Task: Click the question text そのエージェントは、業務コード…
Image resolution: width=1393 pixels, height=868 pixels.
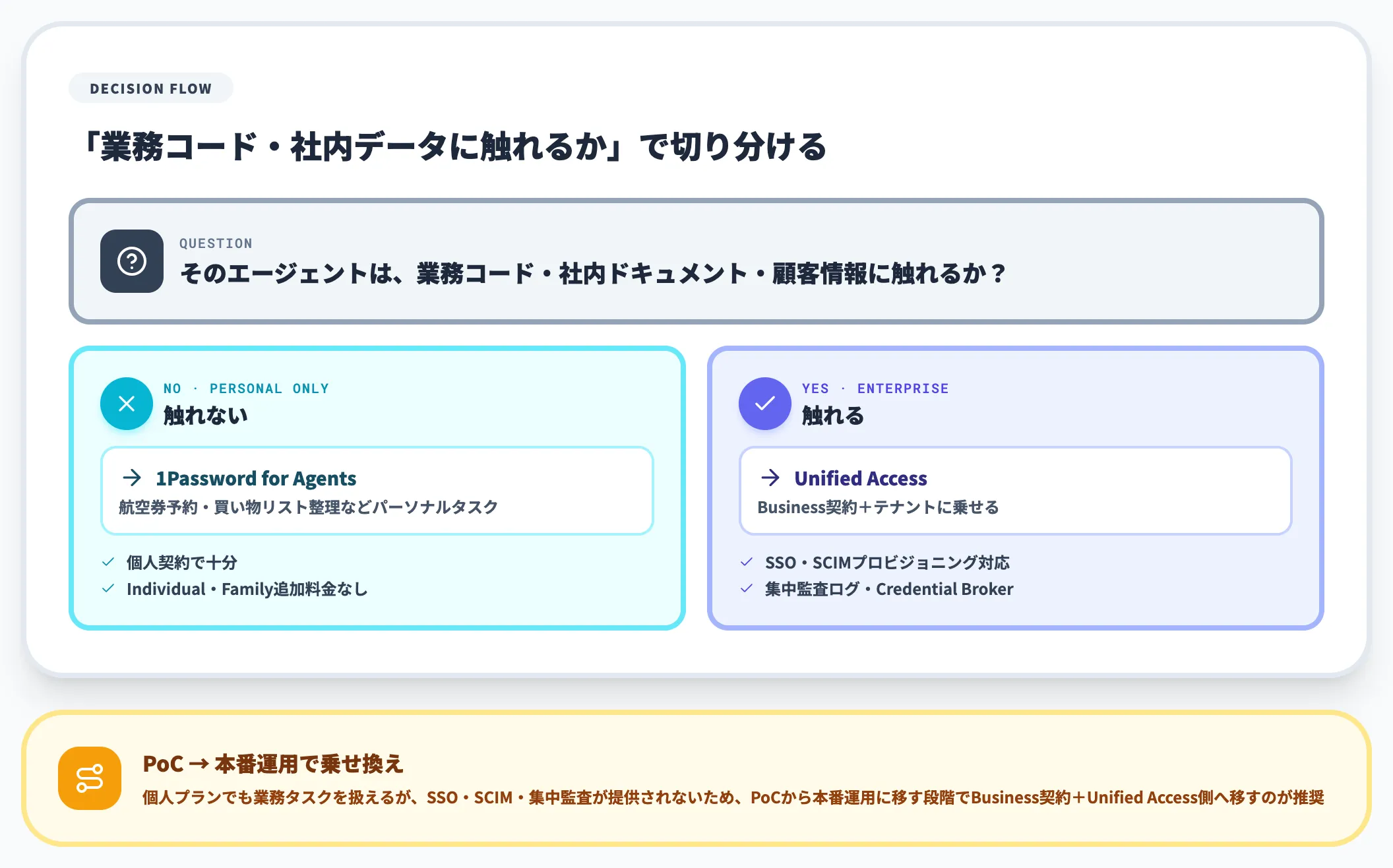Action: pos(594,273)
